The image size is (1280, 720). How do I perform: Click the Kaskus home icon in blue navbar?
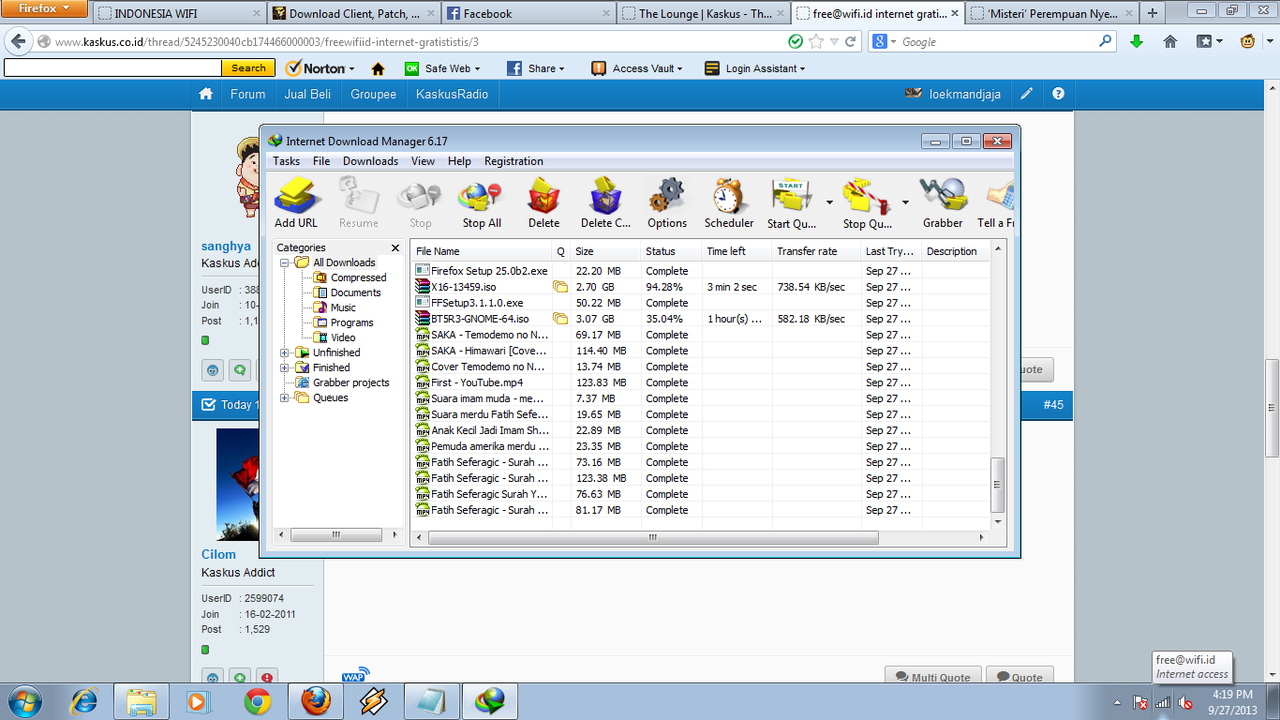tap(206, 94)
